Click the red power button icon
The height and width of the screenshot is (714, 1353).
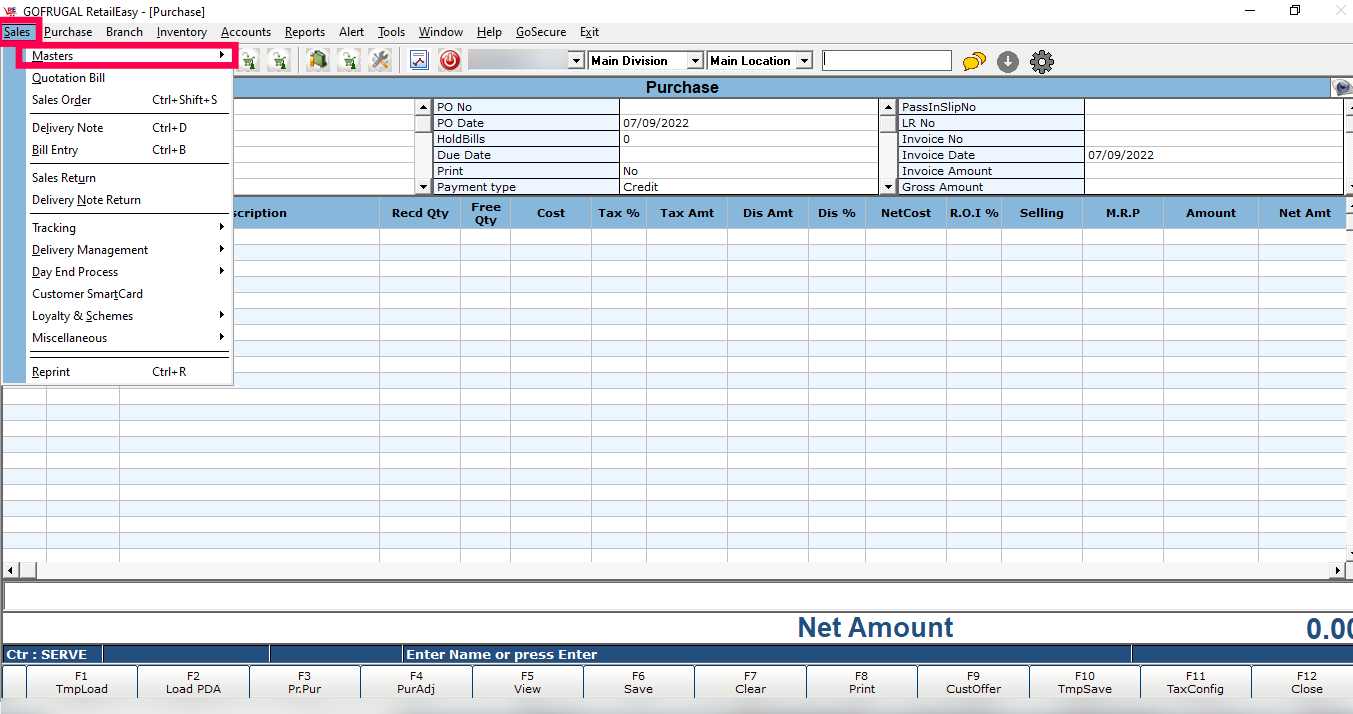point(450,61)
